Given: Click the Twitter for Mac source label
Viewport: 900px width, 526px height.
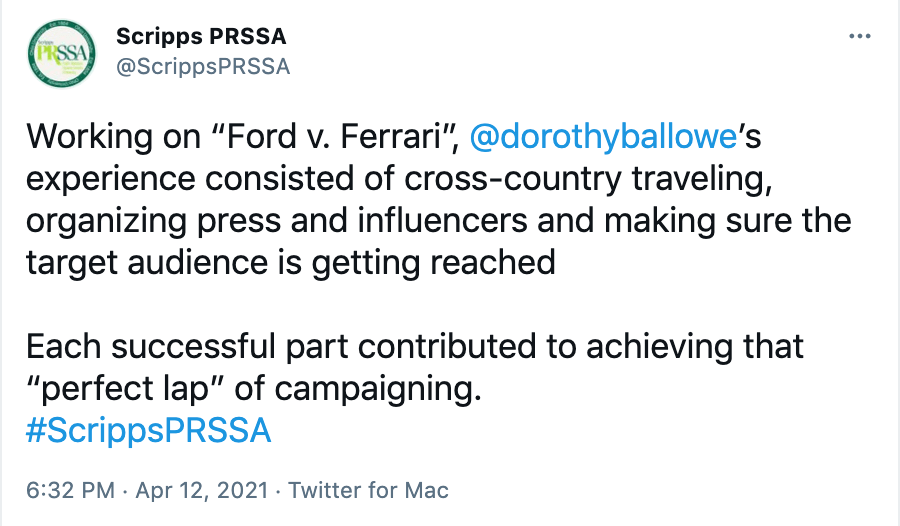Looking at the screenshot, I should 368,490.
